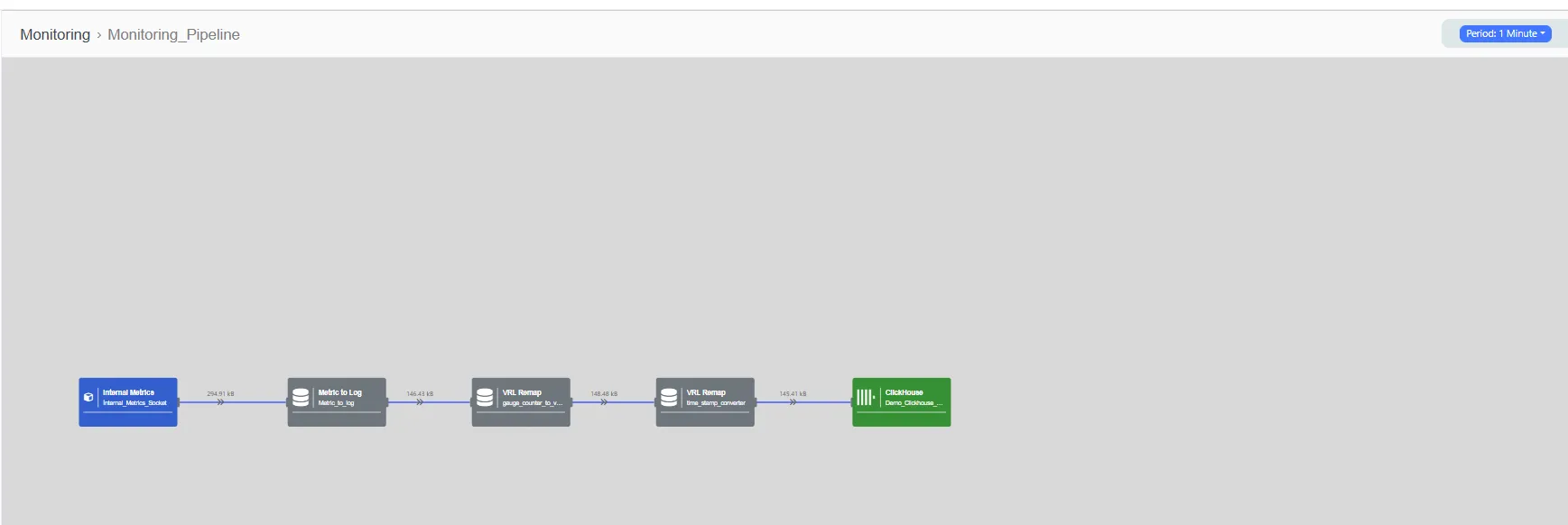The height and width of the screenshot is (525, 1568).
Task: Click the ClickHouse logo icon on green node
Action: coord(866,397)
